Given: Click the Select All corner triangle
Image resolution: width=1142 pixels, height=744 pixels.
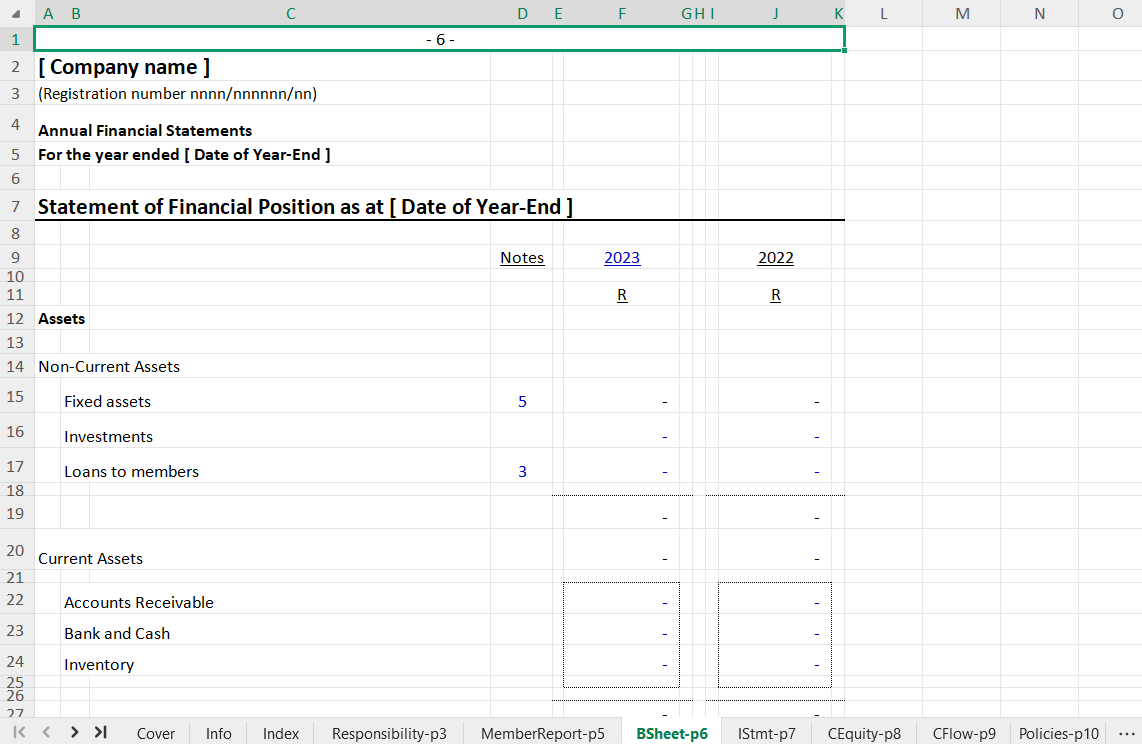Looking at the screenshot, I should pyautogui.click(x=15, y=14).
